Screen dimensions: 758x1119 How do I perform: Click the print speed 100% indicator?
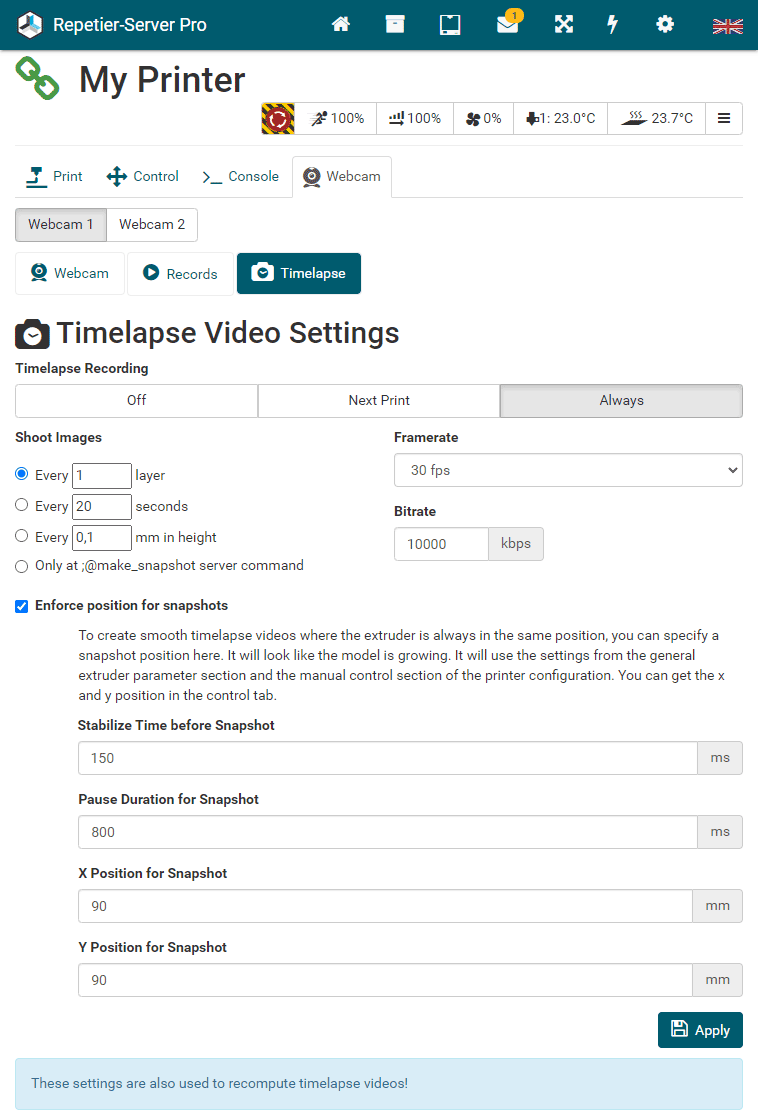pos(337,118)
